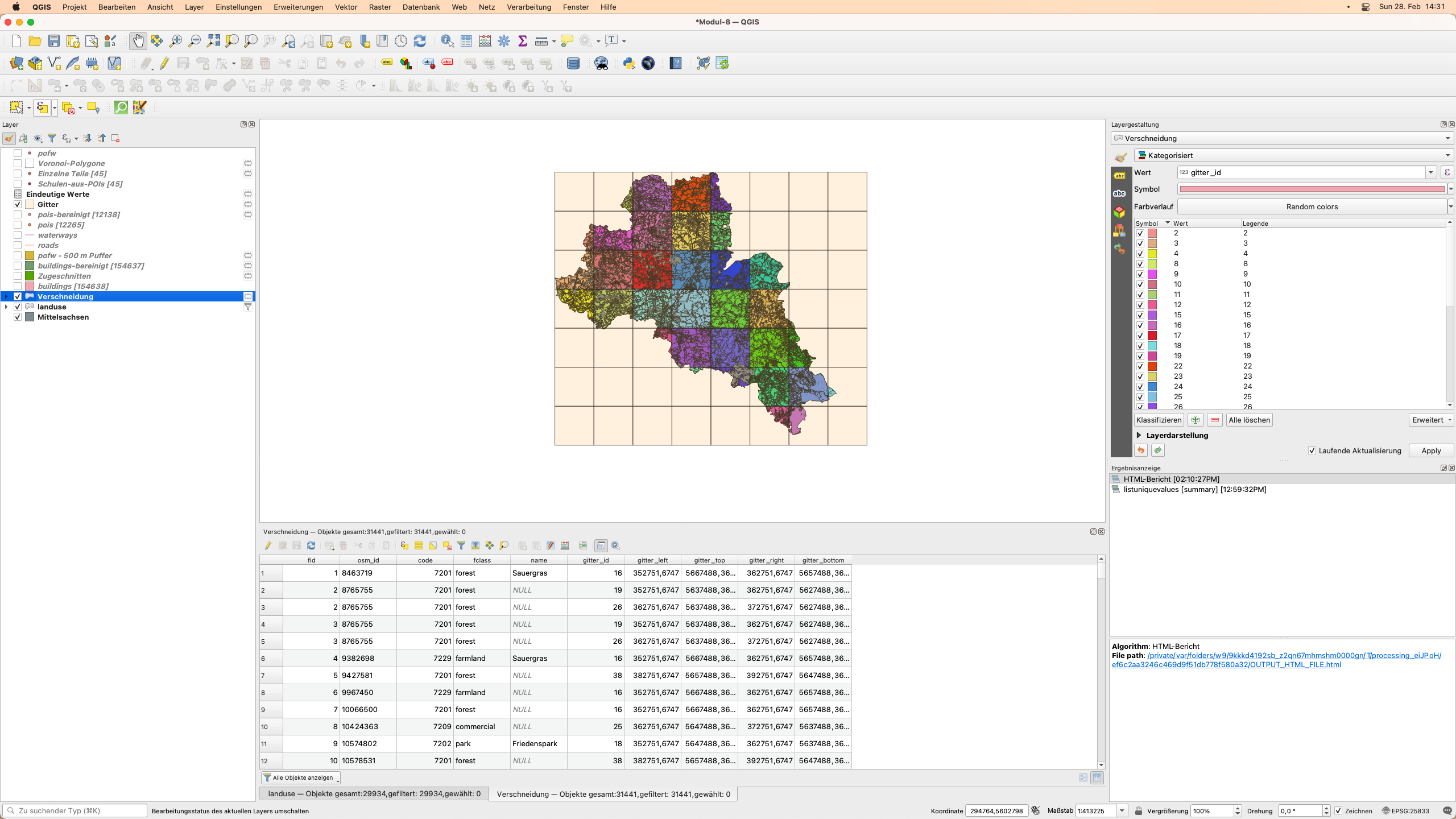1456x819 pixels.
Task: Open Processing Toolbox gear icon
Action: click(x=504, y=41)
